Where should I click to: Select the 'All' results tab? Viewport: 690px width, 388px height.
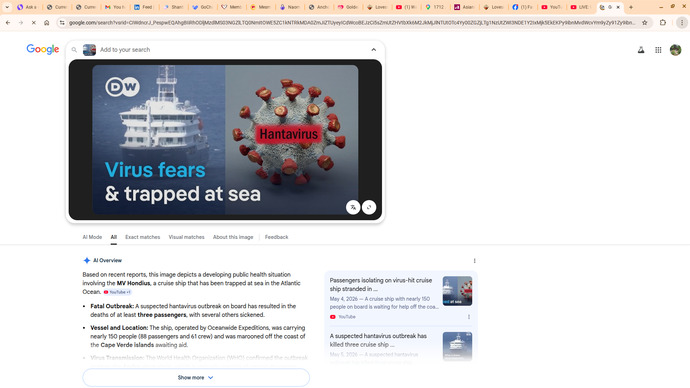point(114,237)
